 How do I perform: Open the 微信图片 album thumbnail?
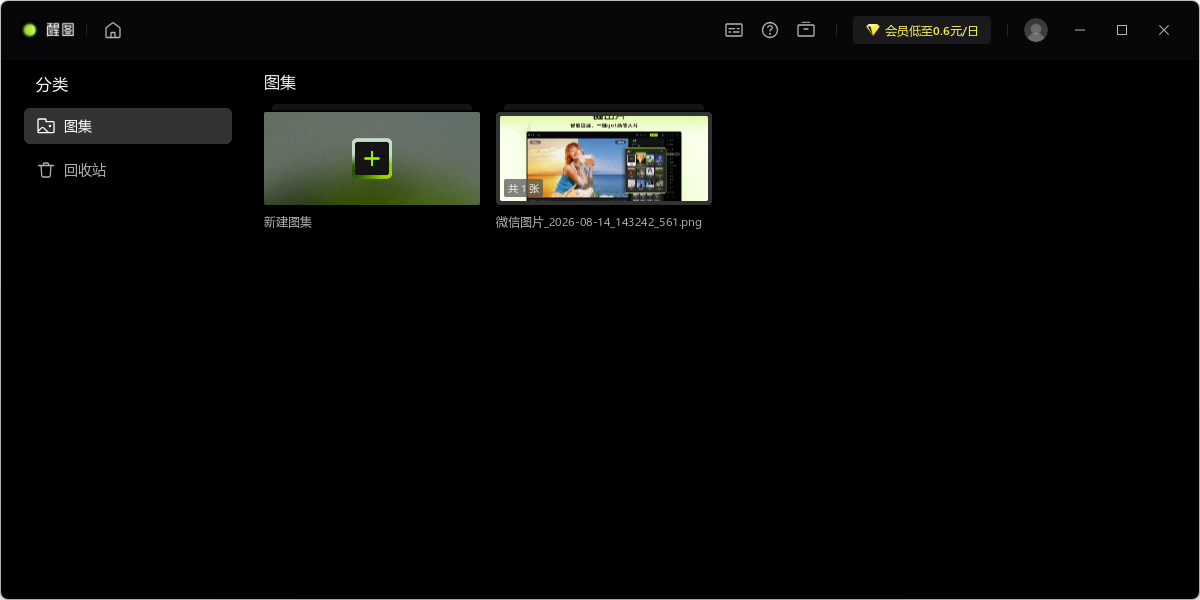[x=604, y=158]
